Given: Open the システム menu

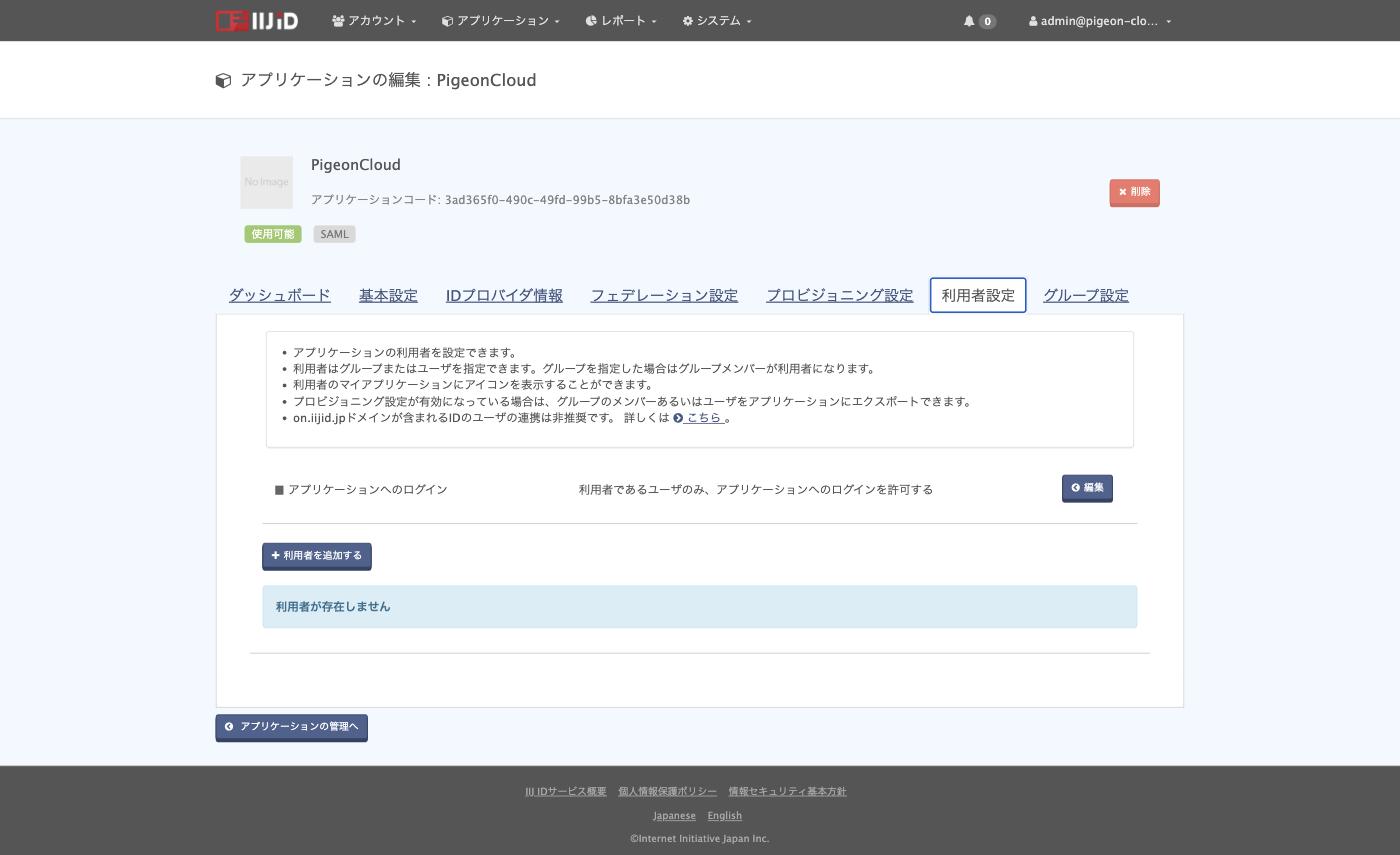Looking at the screenshot, I should tap(717, 21).
